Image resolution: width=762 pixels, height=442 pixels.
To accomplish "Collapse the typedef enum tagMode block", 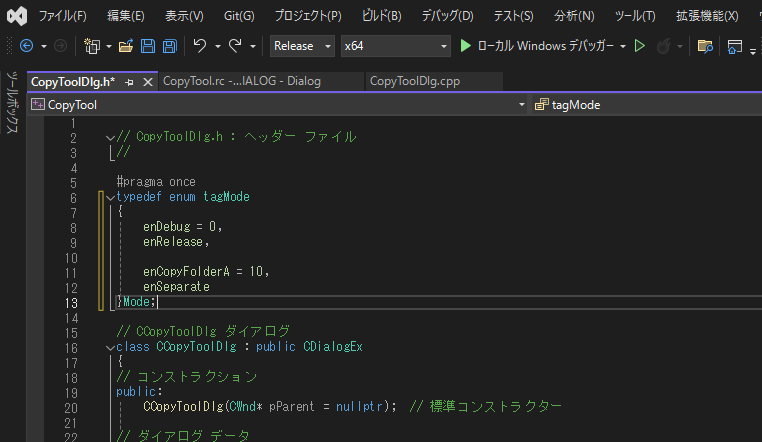I will coord(109,197).
